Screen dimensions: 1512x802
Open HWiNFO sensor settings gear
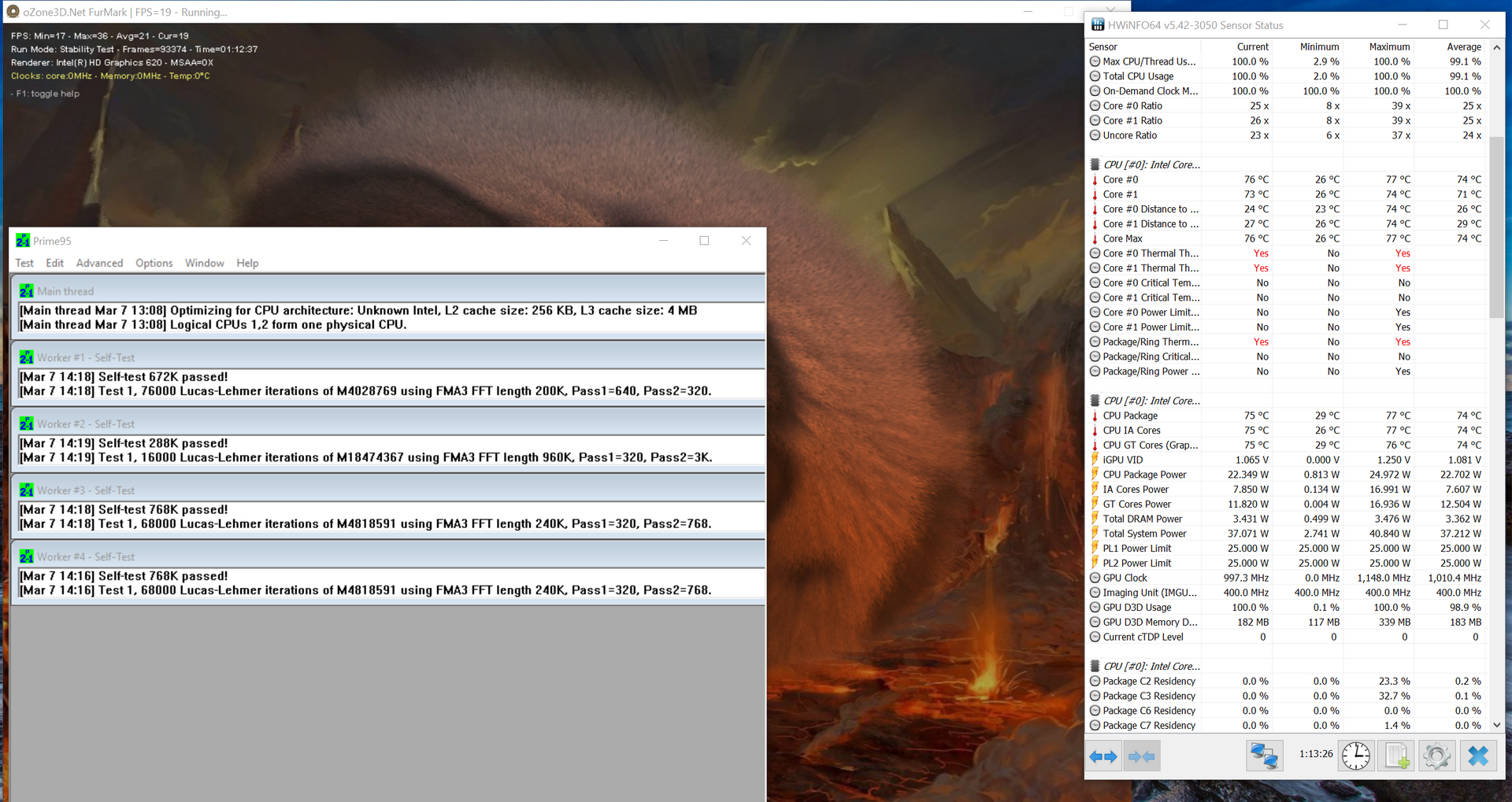[1437, 756]
